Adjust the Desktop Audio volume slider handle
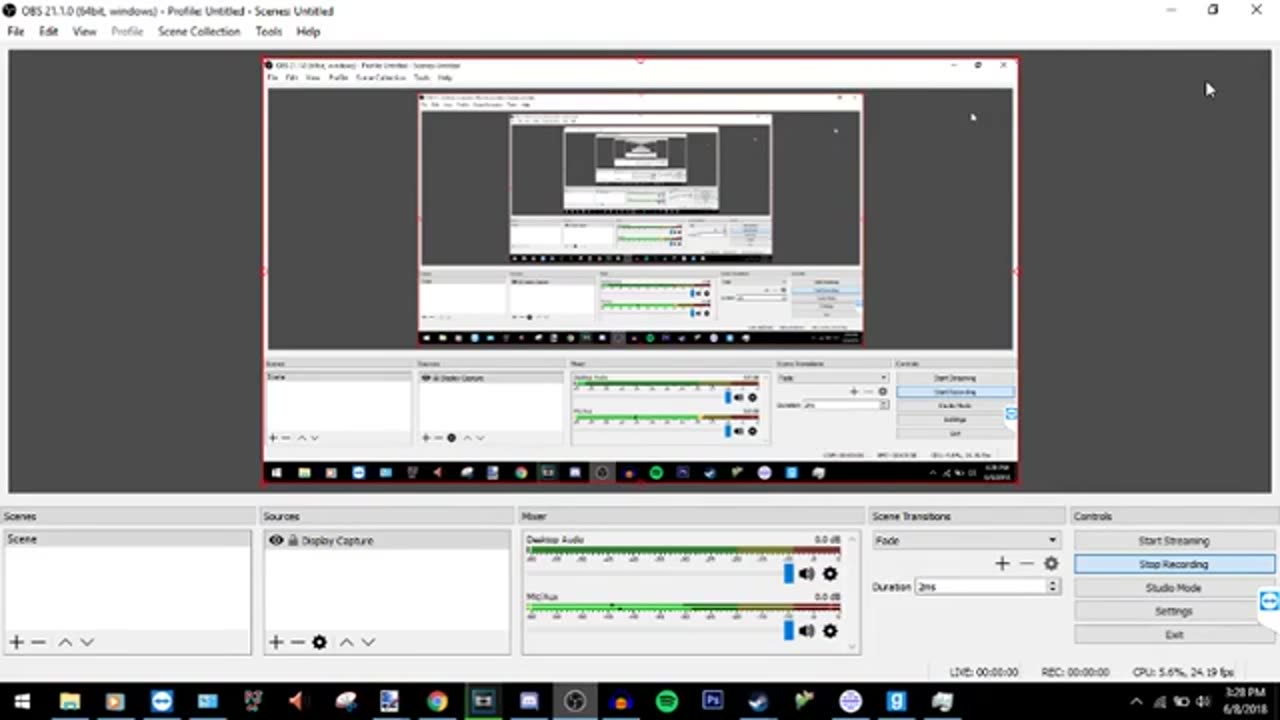 click(x=788, y=573)
